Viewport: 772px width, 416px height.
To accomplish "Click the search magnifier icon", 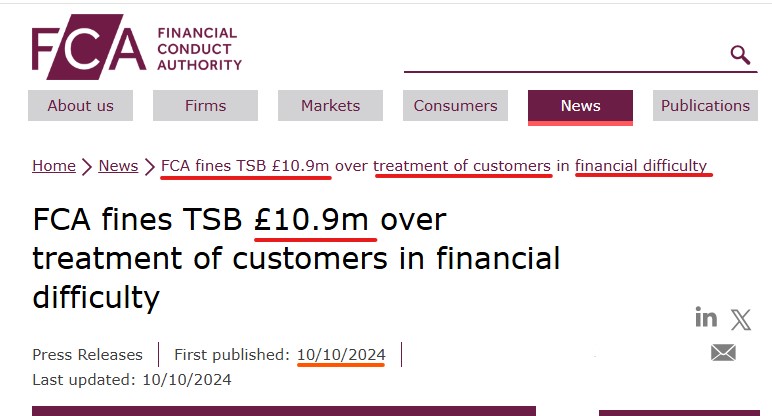I will pos(740,55).
